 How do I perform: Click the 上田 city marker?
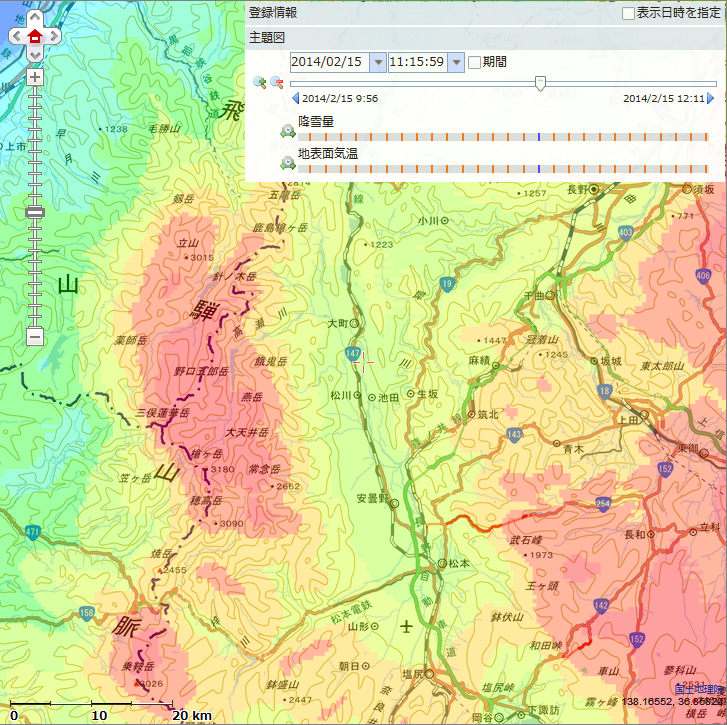point(644,414)
